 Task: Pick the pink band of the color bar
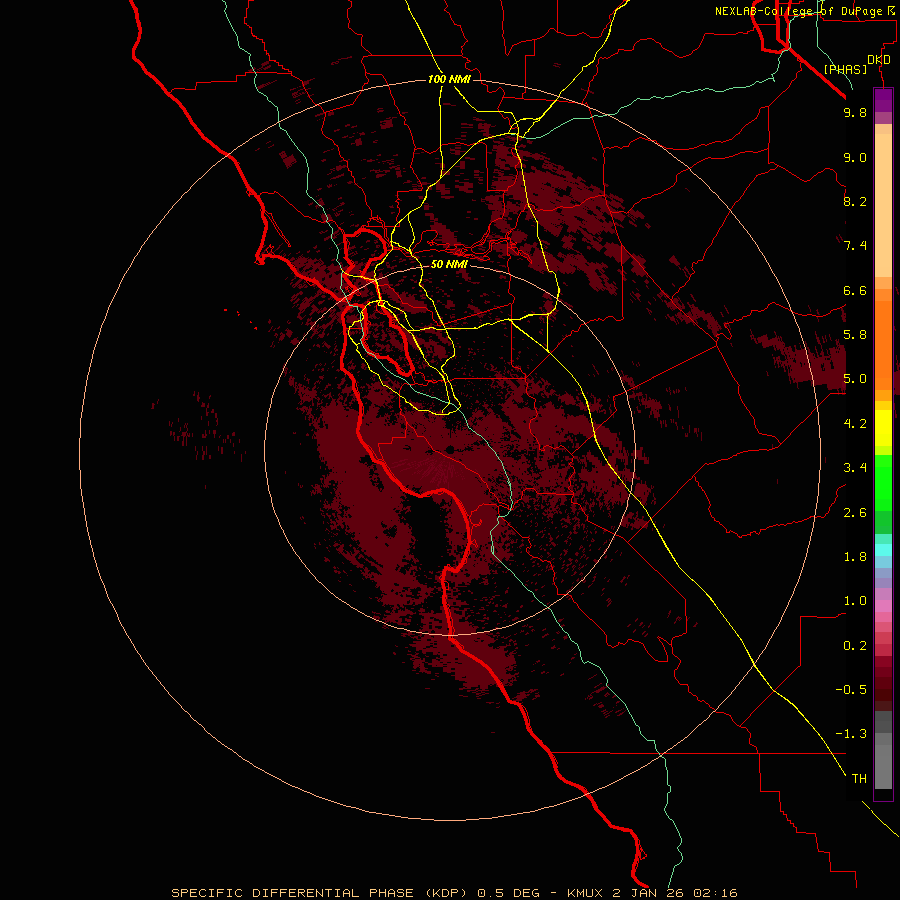click(883, 606)
